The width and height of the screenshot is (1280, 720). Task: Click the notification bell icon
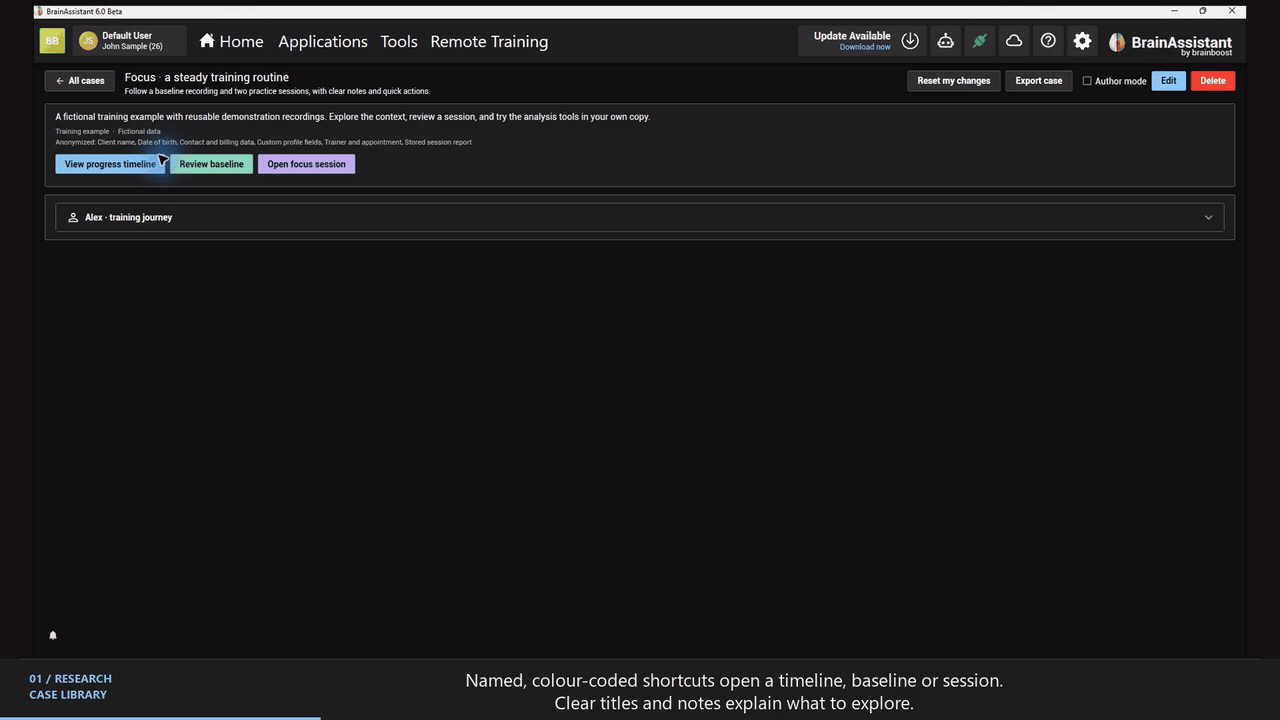(53, 635)
